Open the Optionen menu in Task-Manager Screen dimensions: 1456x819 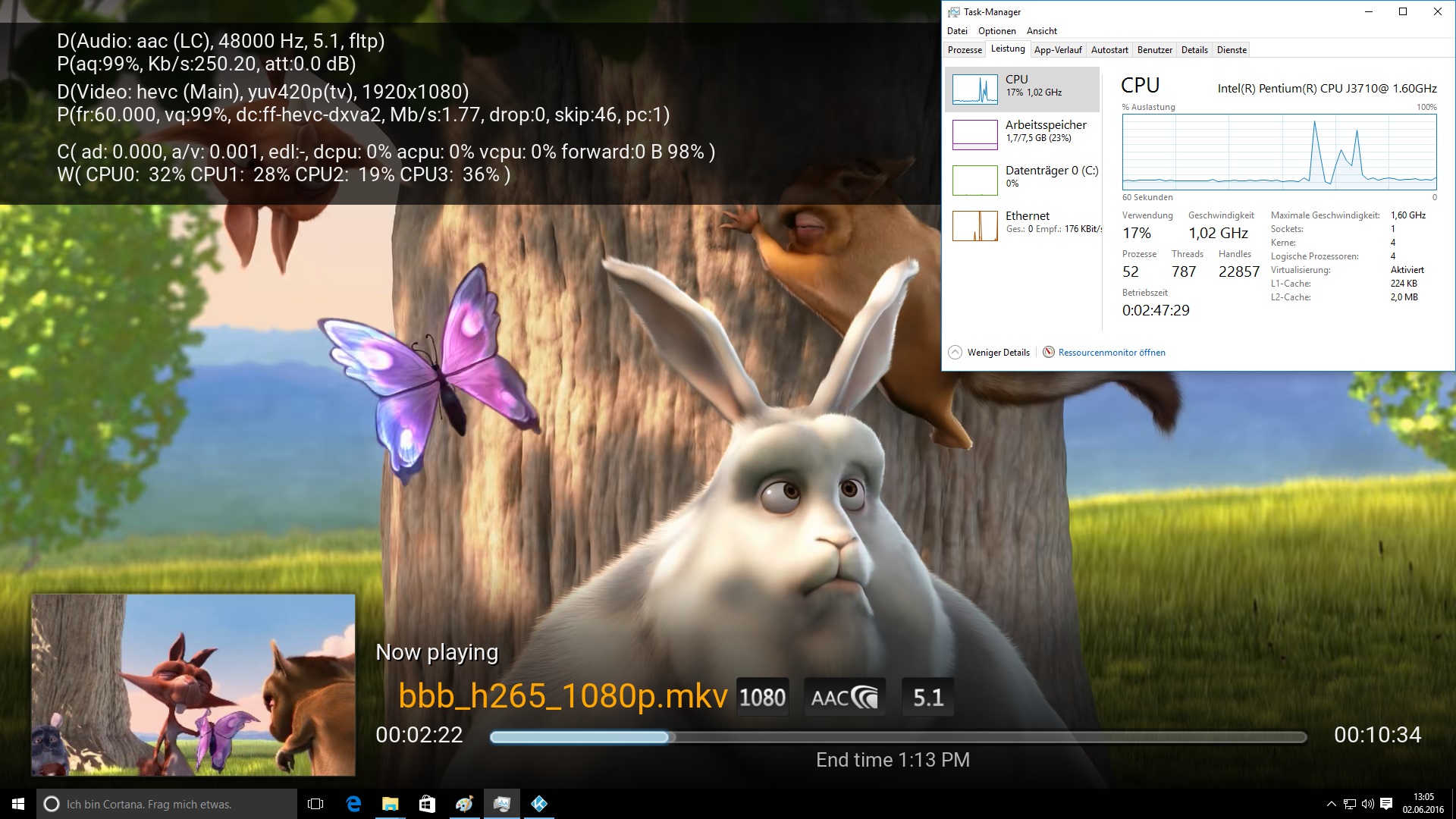[x=996, y=31]
